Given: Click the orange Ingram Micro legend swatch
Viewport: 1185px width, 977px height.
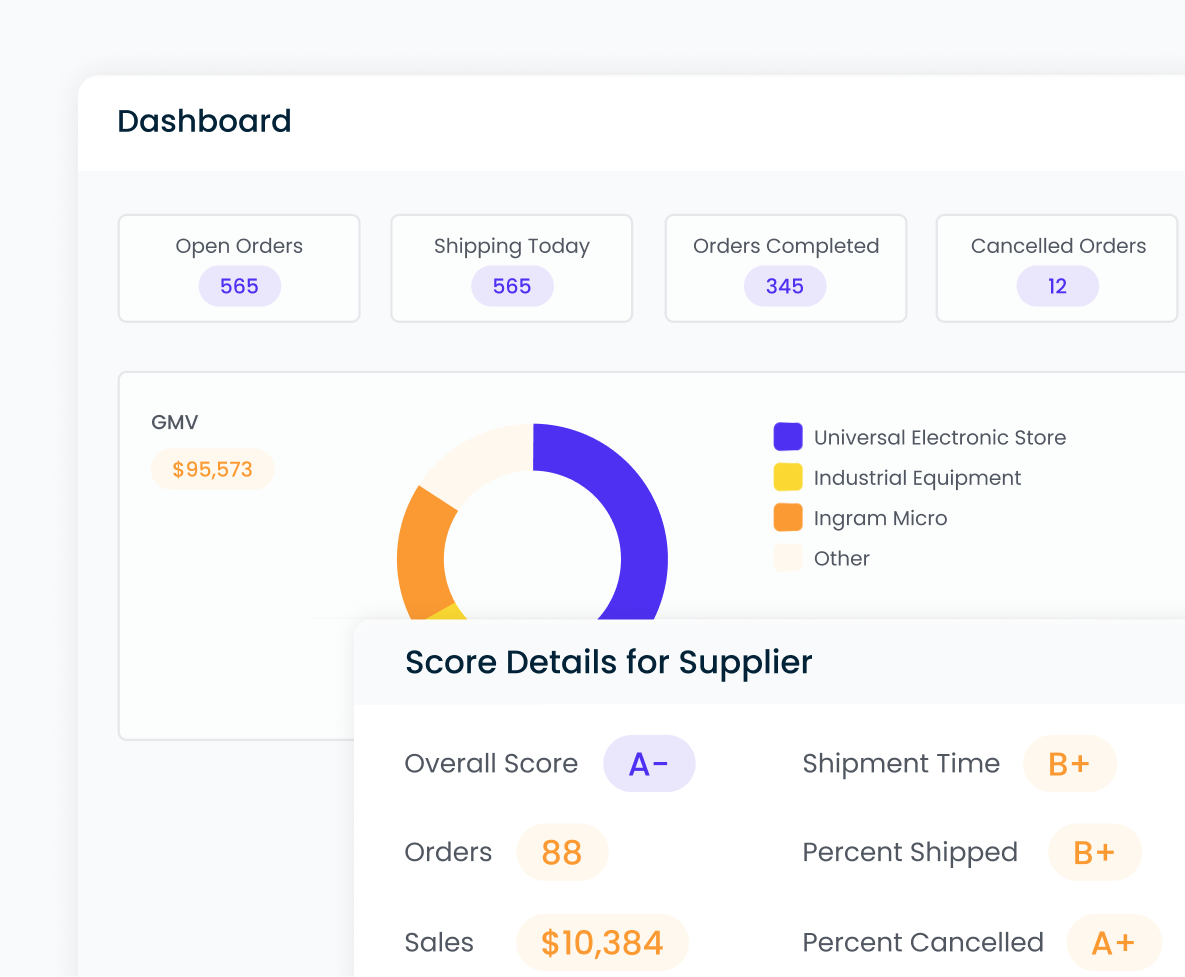Looking at the screenshot, I should coord(788,518).
